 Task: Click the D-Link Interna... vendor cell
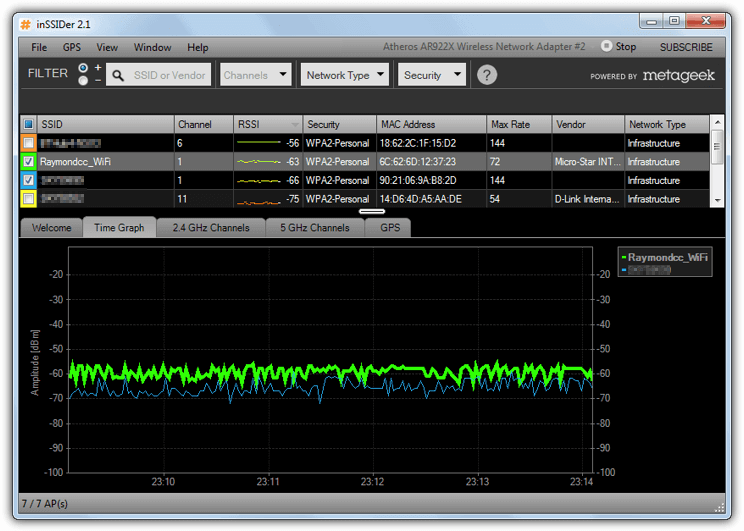tap(587, 199)
